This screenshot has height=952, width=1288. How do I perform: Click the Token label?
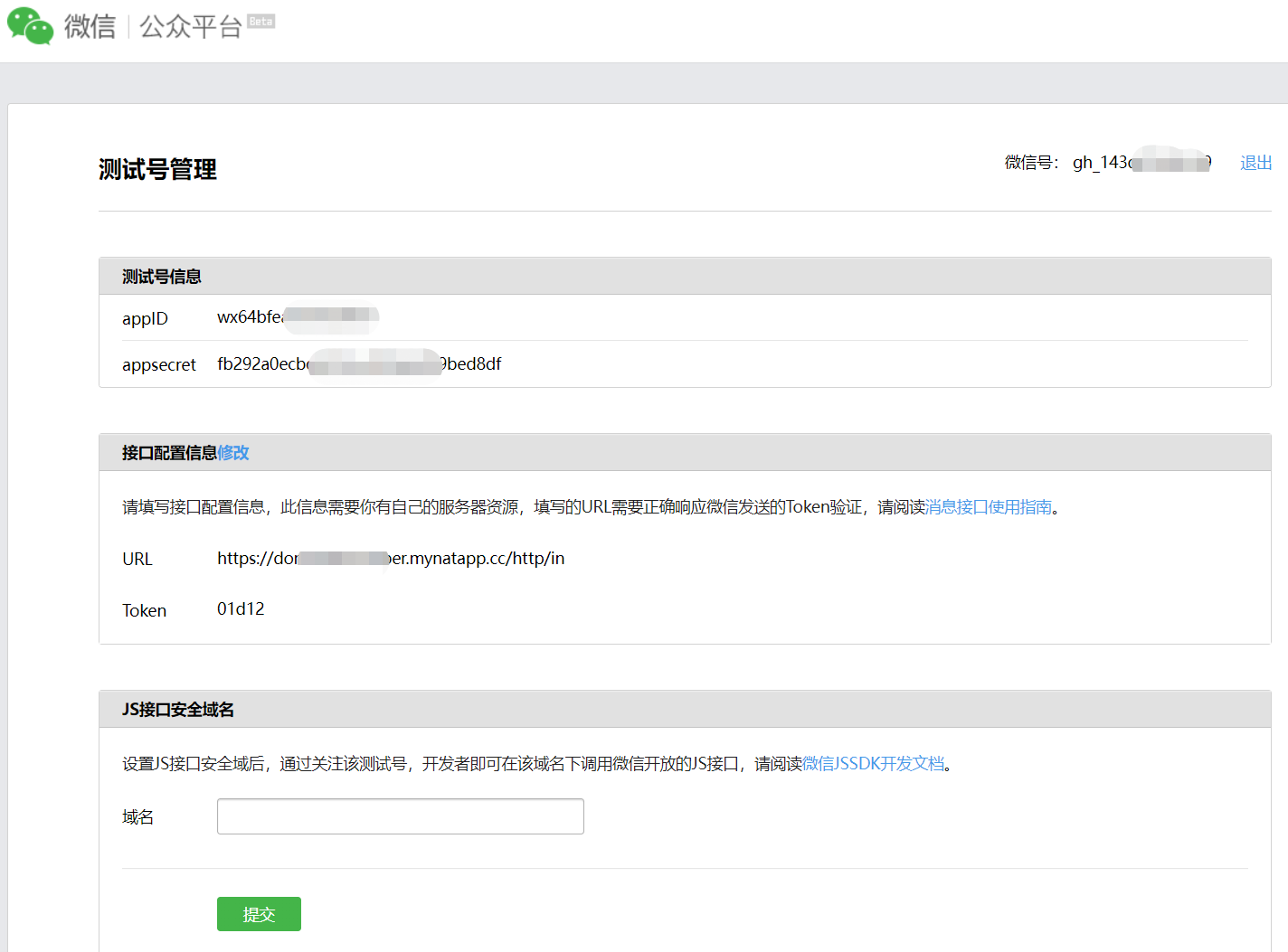tap(145, 611)
